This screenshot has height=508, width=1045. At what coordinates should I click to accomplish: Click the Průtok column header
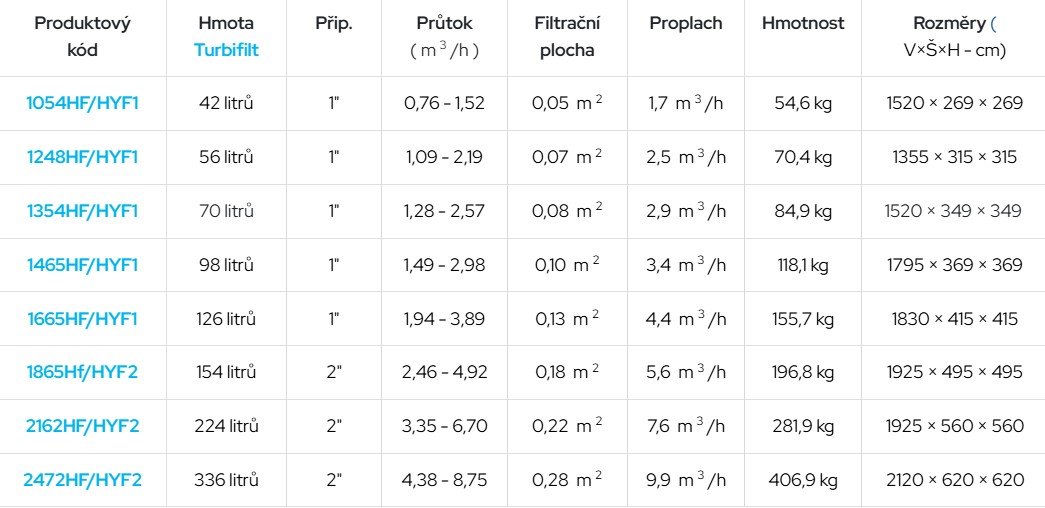445,37
